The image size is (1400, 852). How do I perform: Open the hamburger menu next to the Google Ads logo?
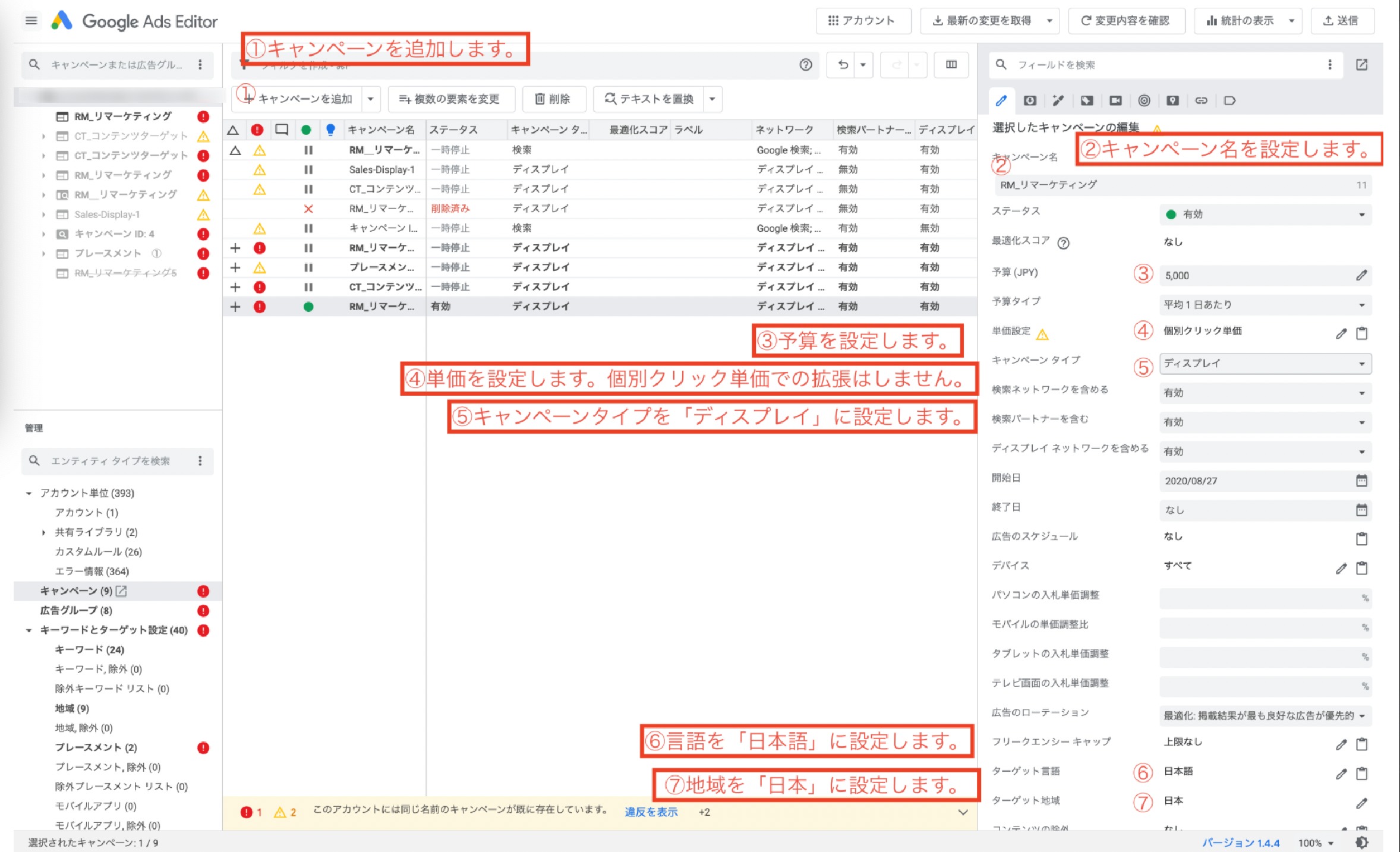pos(31,21)
